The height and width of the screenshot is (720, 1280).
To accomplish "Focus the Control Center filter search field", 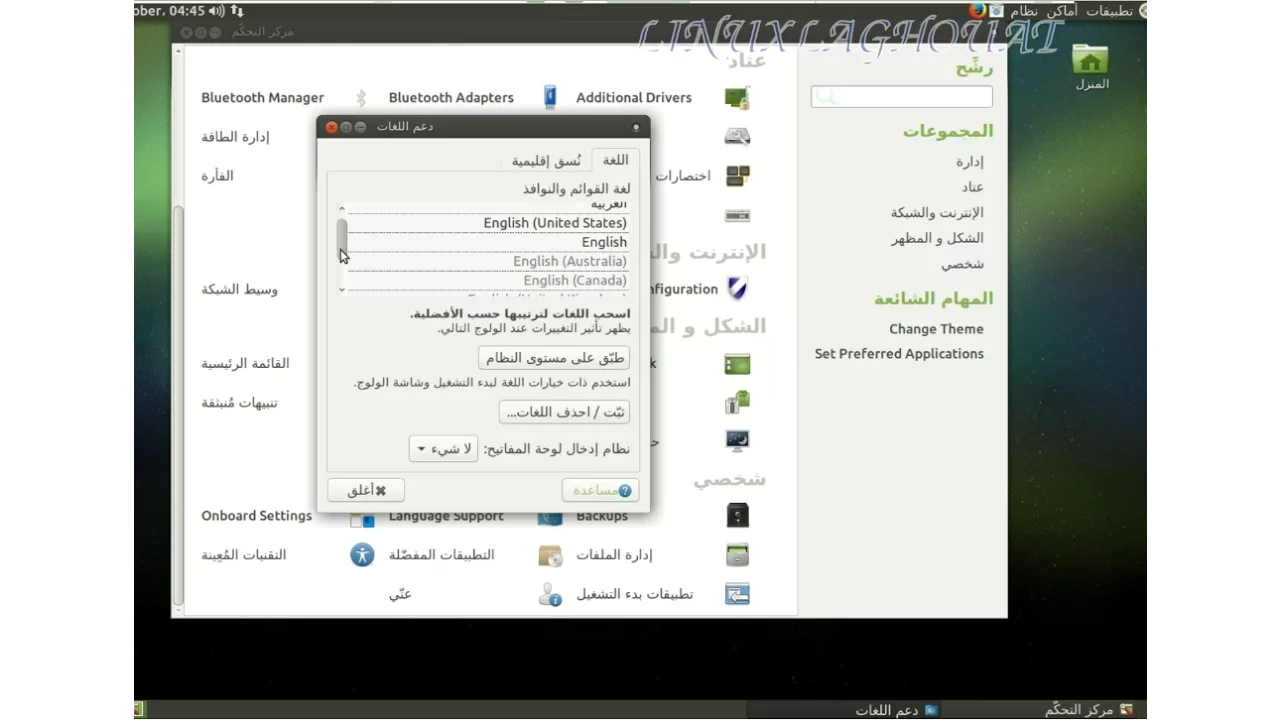I will point(901,97).
